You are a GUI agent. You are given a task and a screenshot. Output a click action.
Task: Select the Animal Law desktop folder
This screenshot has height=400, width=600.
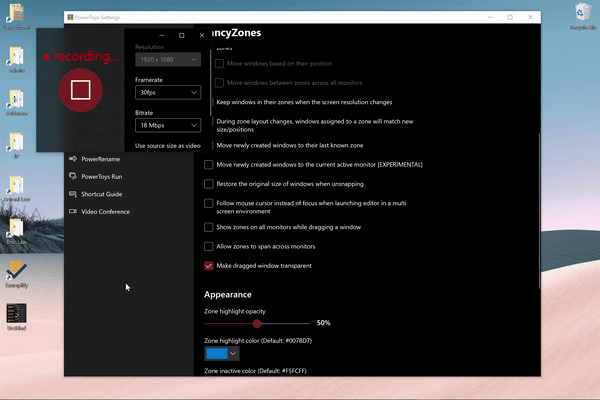[16, 188]
